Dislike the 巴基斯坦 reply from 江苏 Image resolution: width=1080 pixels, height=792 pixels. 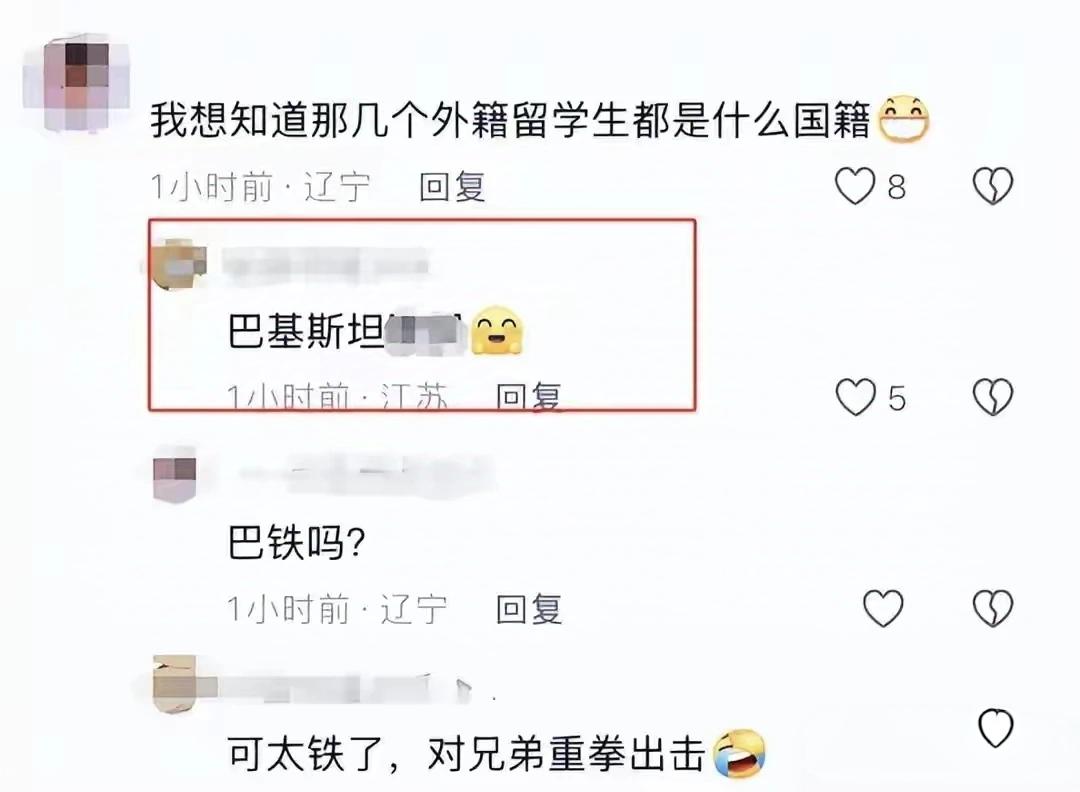pos(993,397)
